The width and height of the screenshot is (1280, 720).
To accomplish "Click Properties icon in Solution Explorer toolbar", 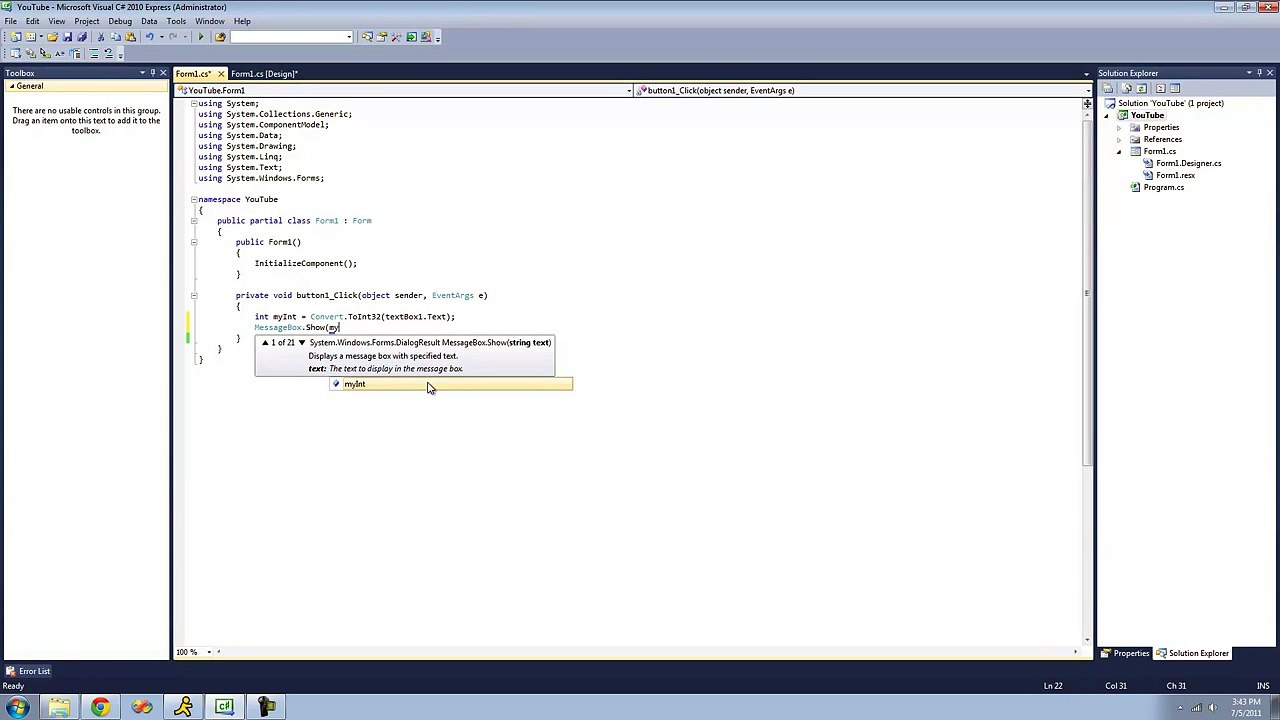I will (1108, 88).
